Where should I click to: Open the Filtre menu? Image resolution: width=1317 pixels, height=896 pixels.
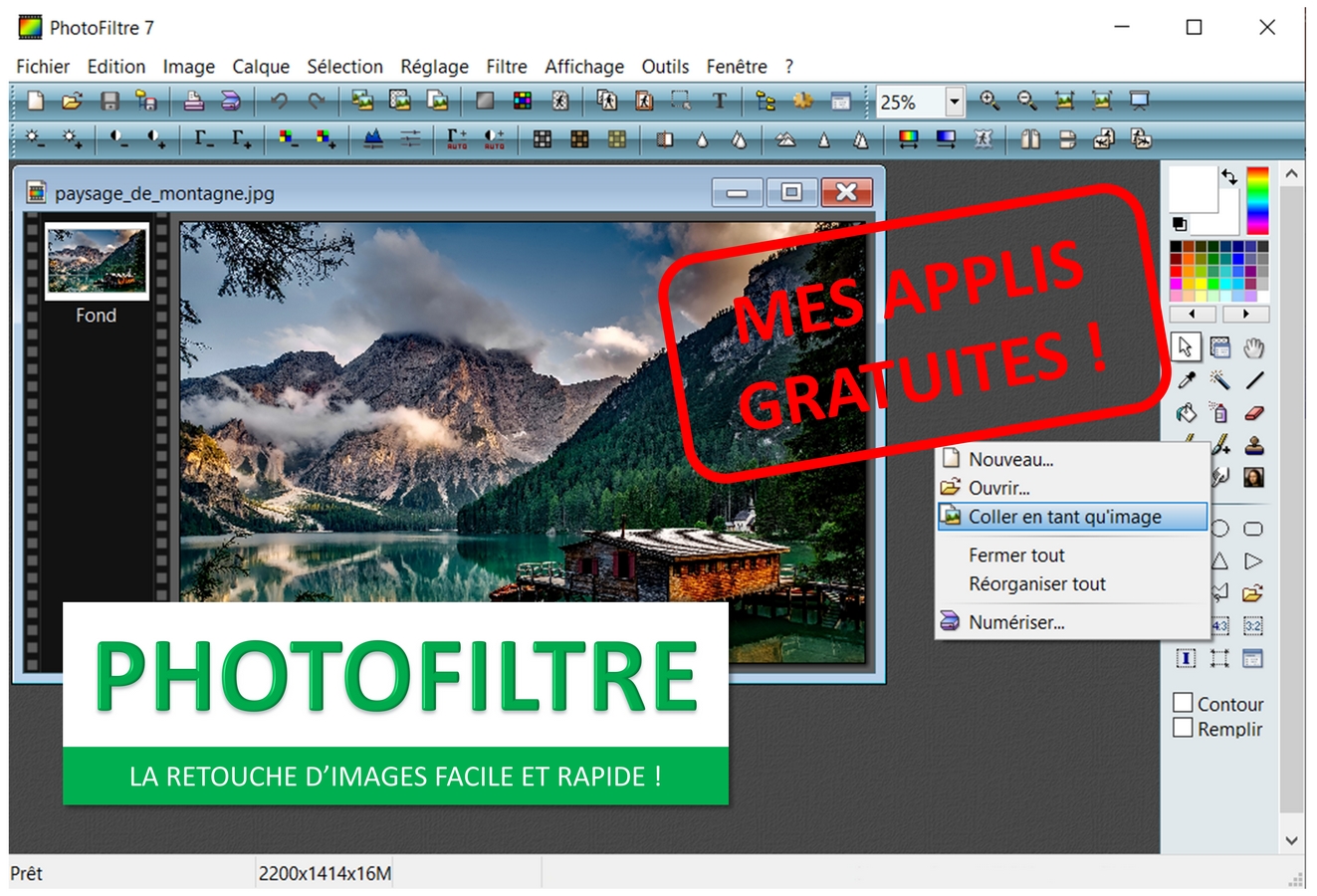point(506,67)
